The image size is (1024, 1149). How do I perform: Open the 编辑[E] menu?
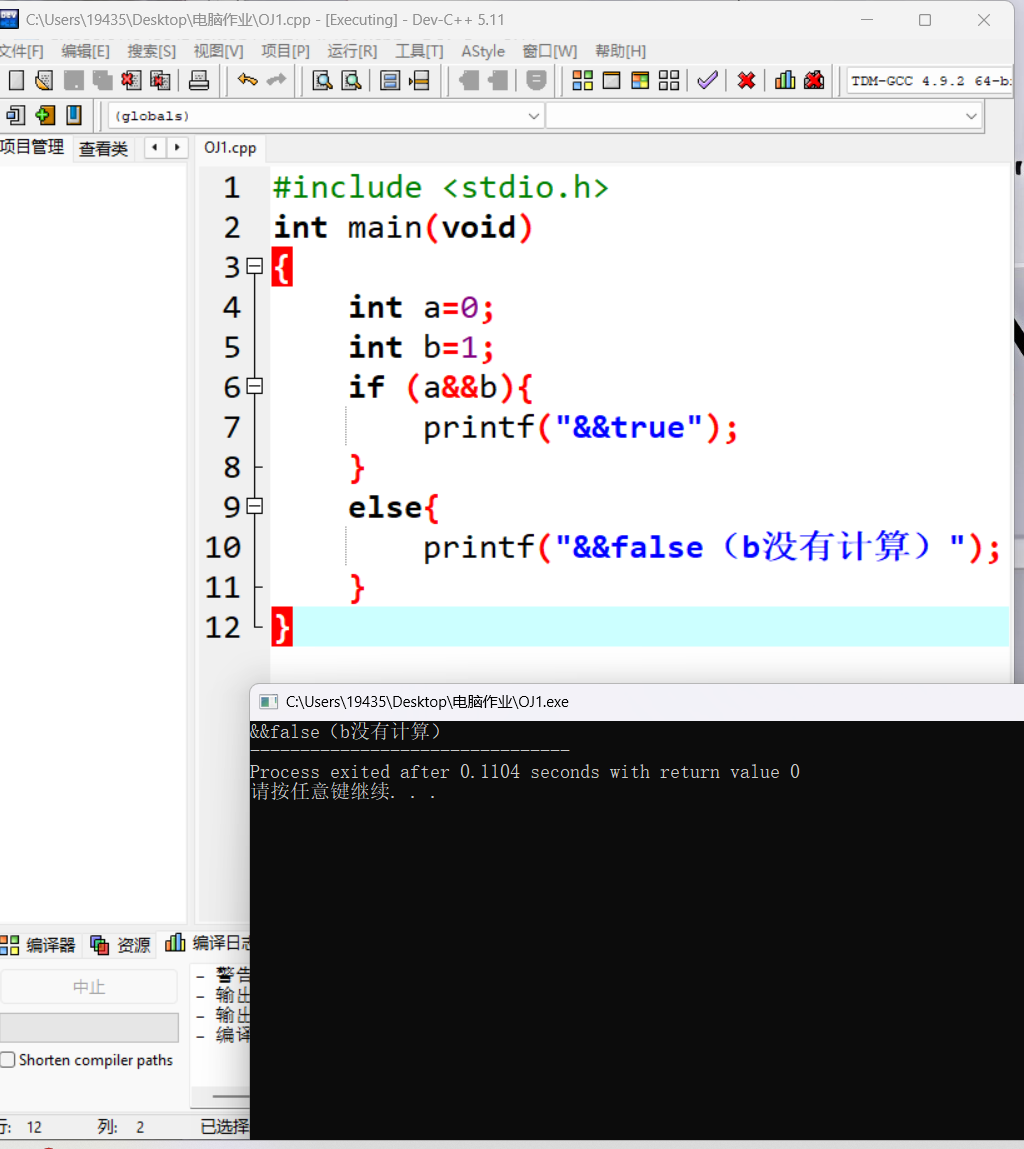coord(86,51)
